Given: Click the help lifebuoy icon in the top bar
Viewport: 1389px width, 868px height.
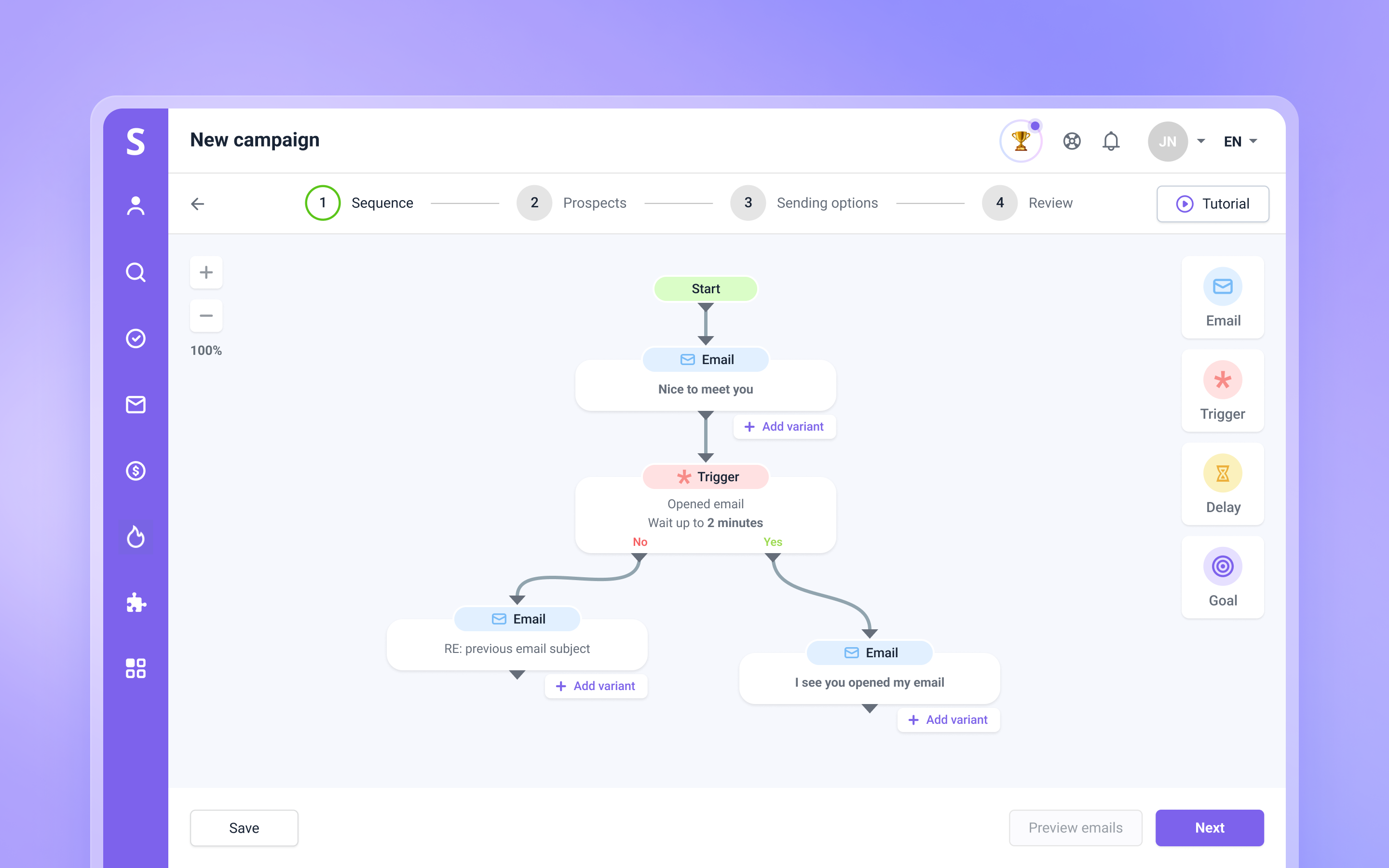Looking at the screenshot, I should tap(1072, 141).
